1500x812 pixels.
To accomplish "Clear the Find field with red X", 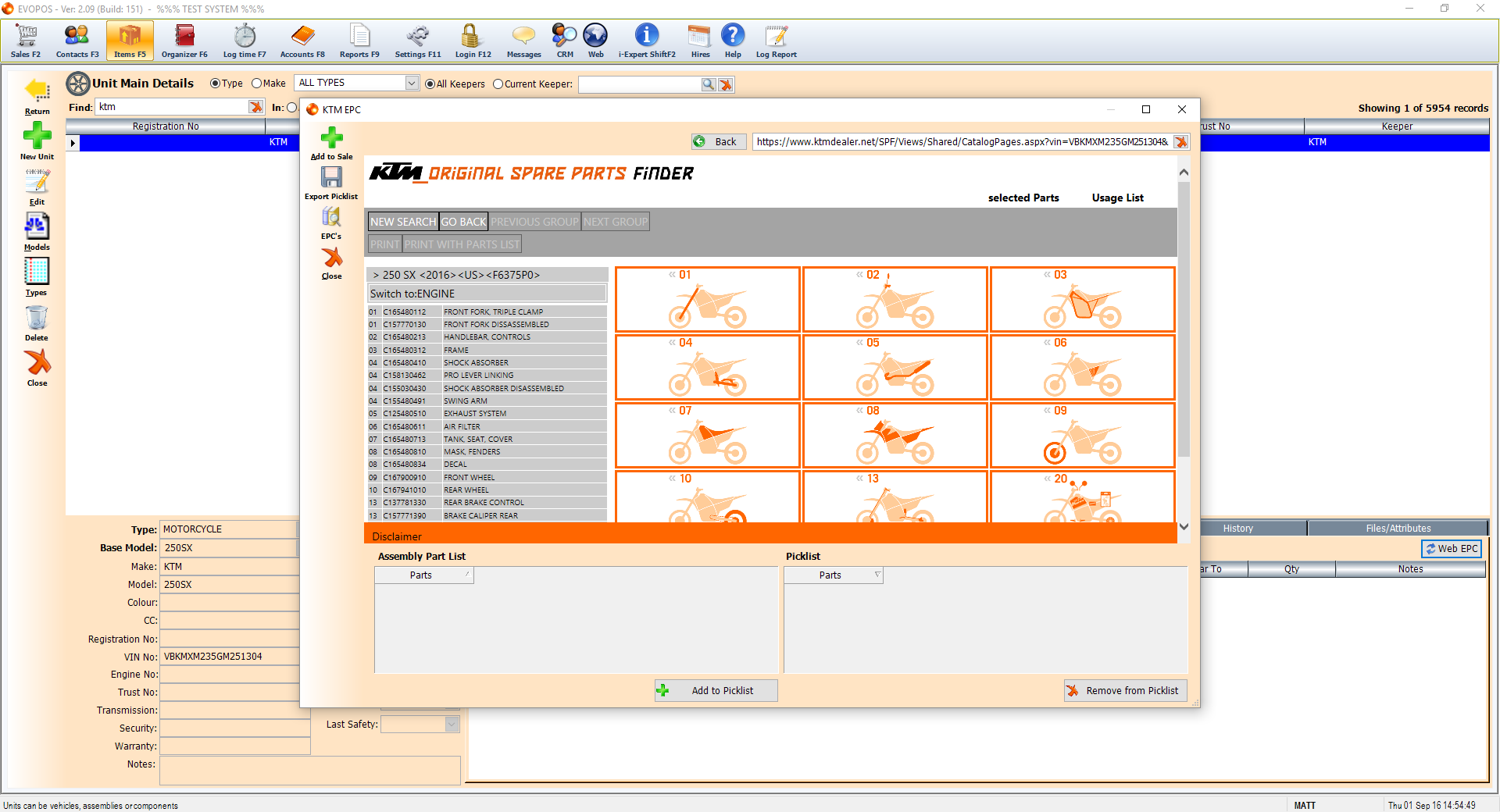I will point(255,107).
